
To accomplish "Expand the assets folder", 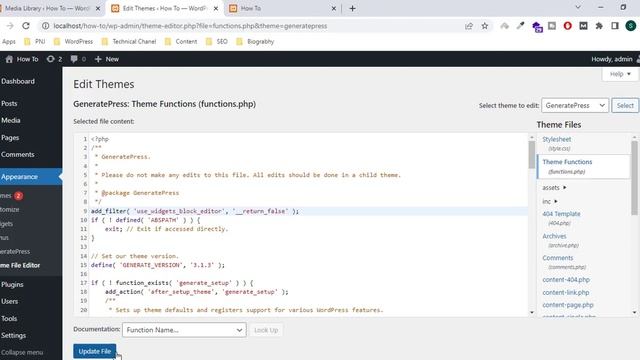I will (x=554, y=188).
